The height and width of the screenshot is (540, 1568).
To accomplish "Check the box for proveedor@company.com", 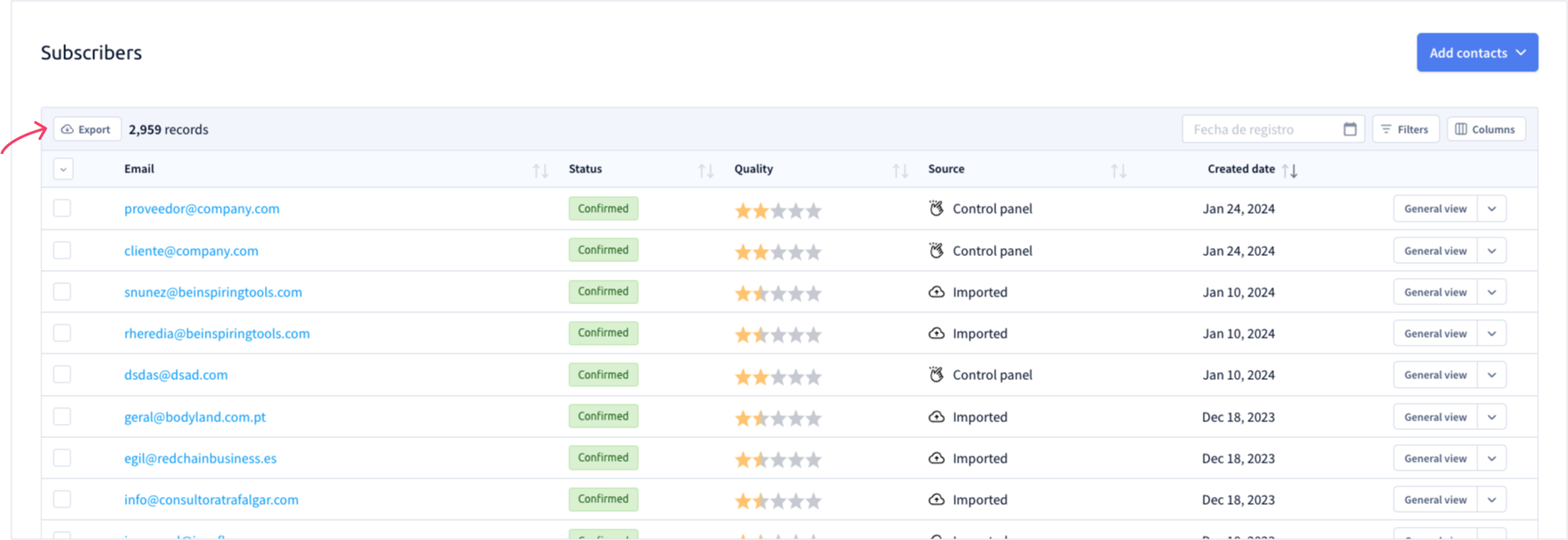I will pos(62,208).
